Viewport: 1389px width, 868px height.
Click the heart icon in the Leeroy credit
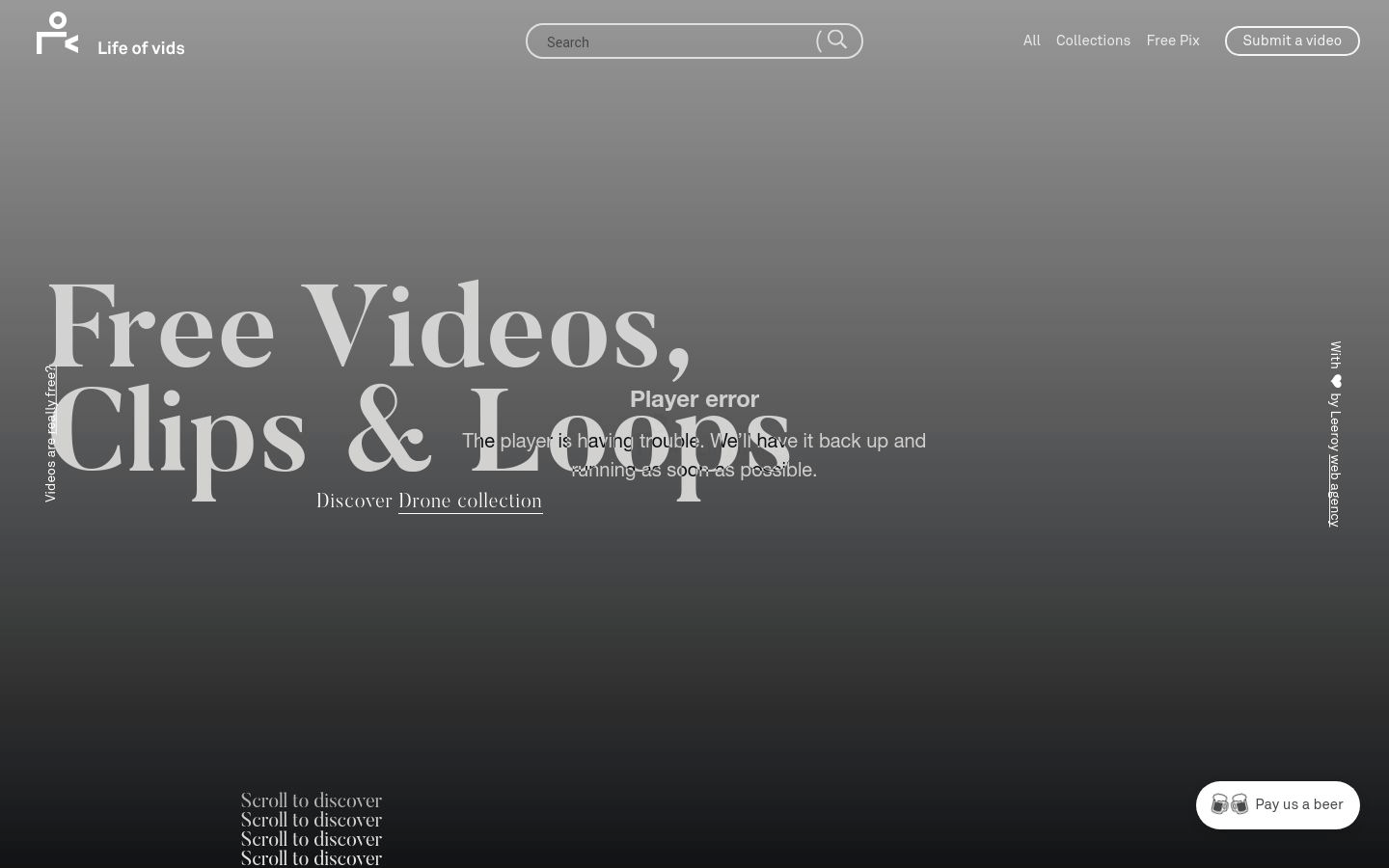tap(1336, 381)
